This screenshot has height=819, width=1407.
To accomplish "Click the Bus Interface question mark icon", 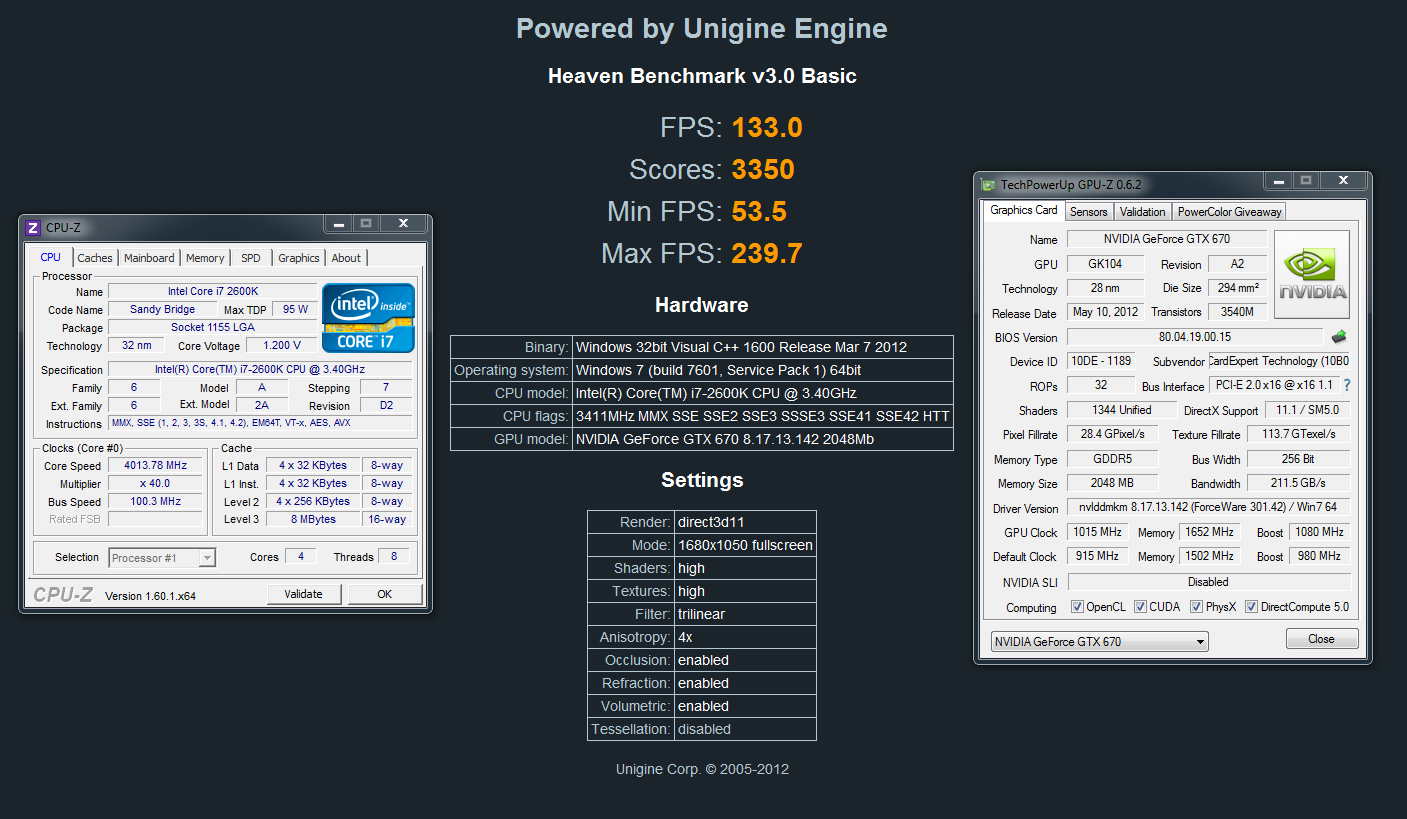I will (x=1346, y=385).
